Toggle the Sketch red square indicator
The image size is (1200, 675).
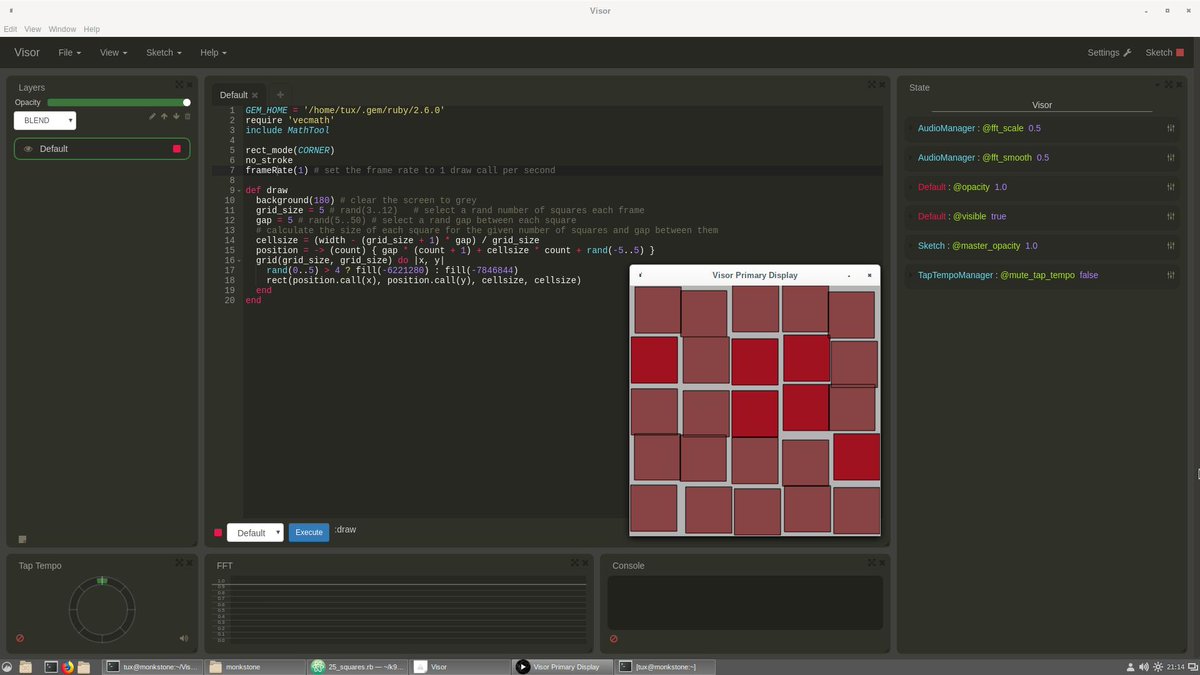tap(1179, 52)
